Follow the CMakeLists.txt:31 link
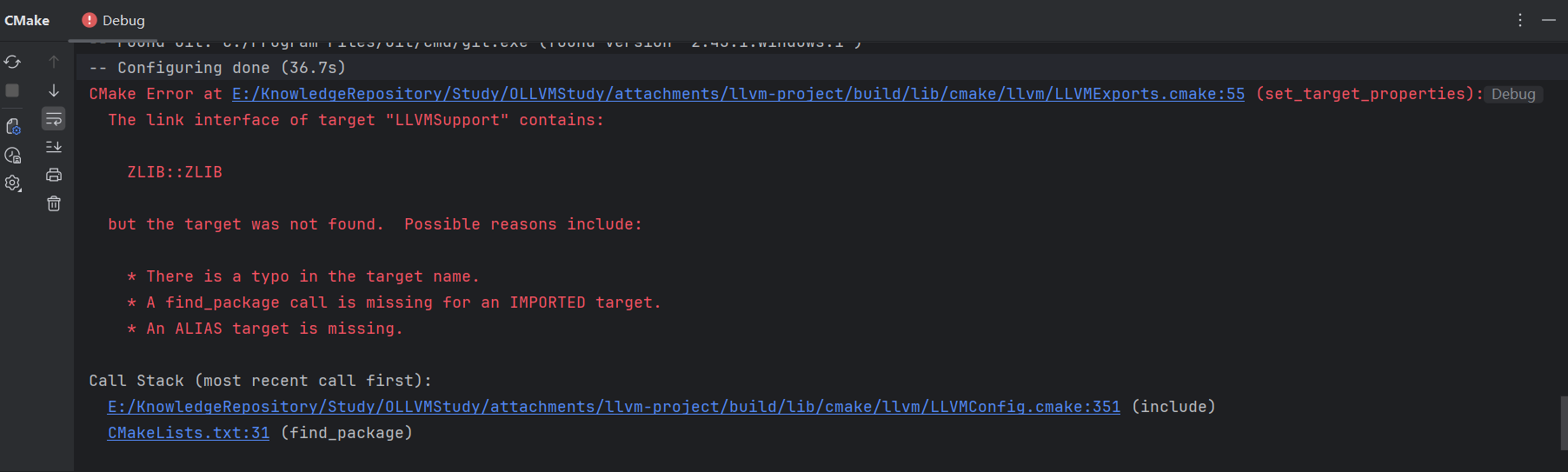Viewport: 1568px width, 472px height. [189, 433]
